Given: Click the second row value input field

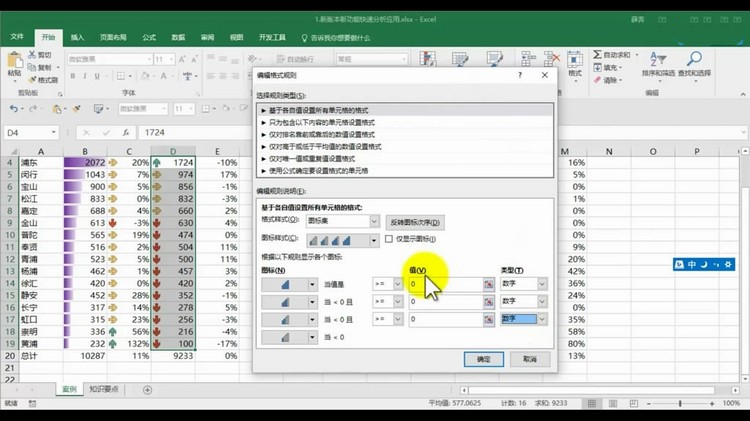Looking at the screenshot, I should point(446,302).
